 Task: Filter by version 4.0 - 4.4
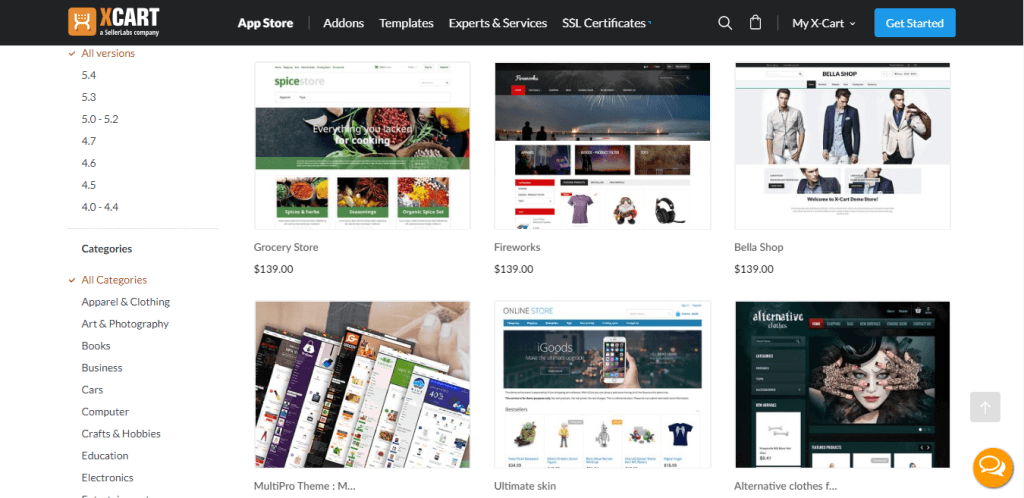pos(100,207)
